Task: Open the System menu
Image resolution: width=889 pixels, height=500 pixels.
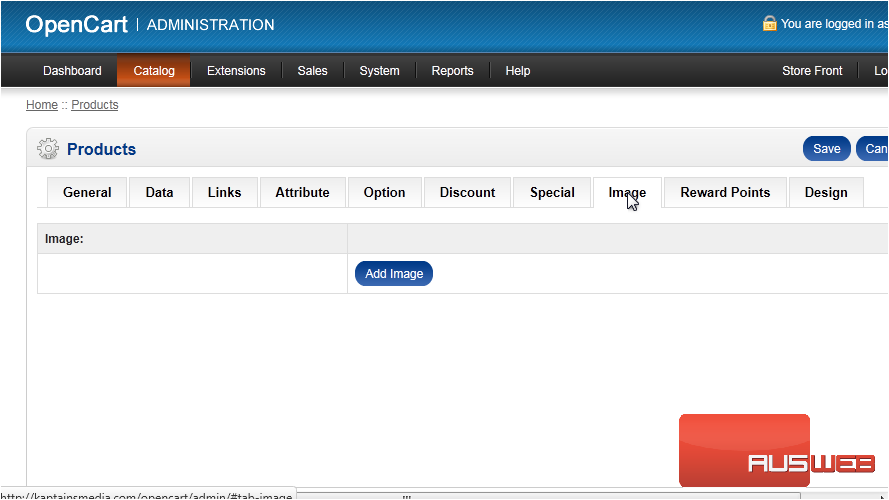Action: [379, 71]
